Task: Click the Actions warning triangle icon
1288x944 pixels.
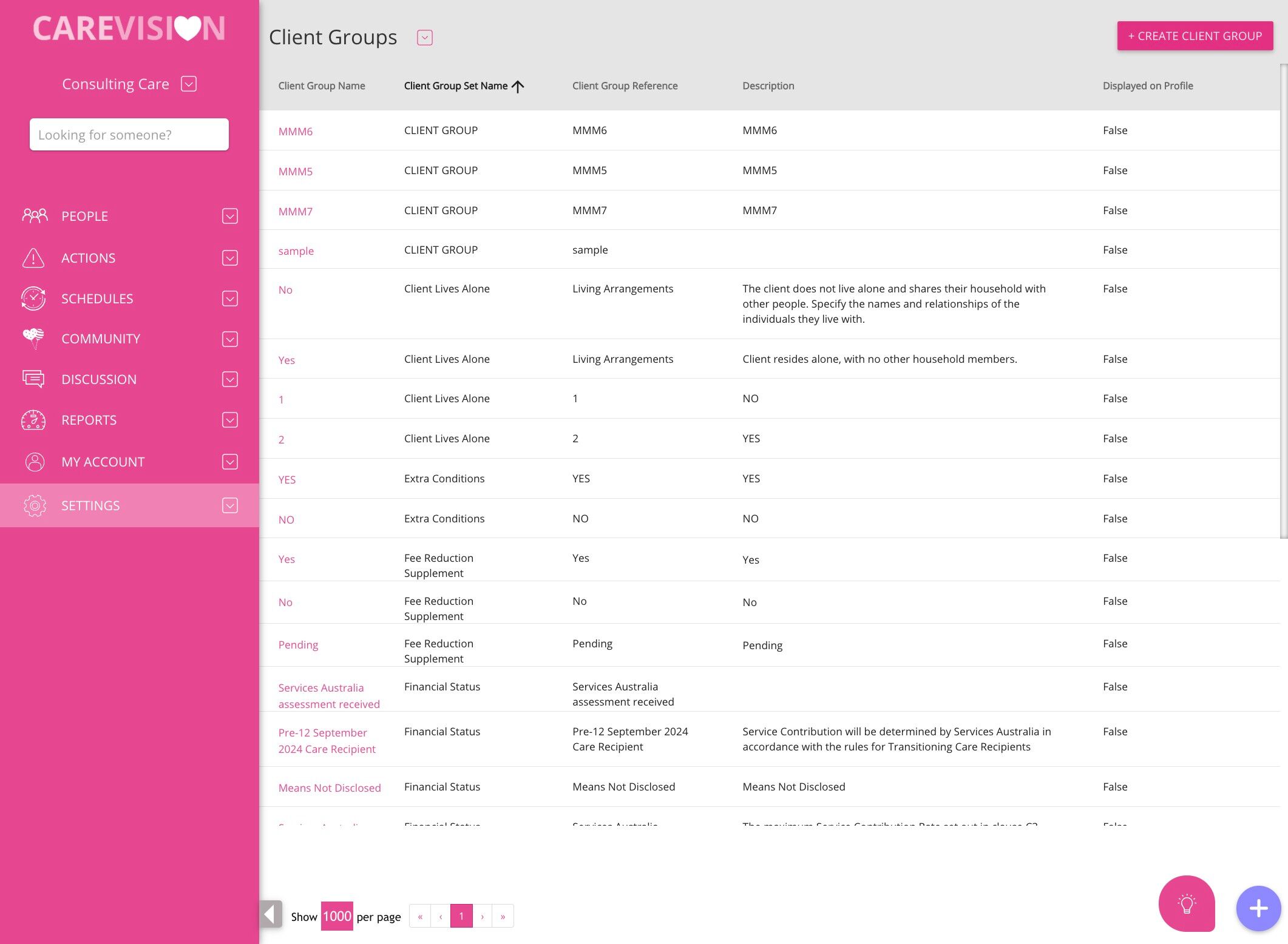Action: coord(33,258)
